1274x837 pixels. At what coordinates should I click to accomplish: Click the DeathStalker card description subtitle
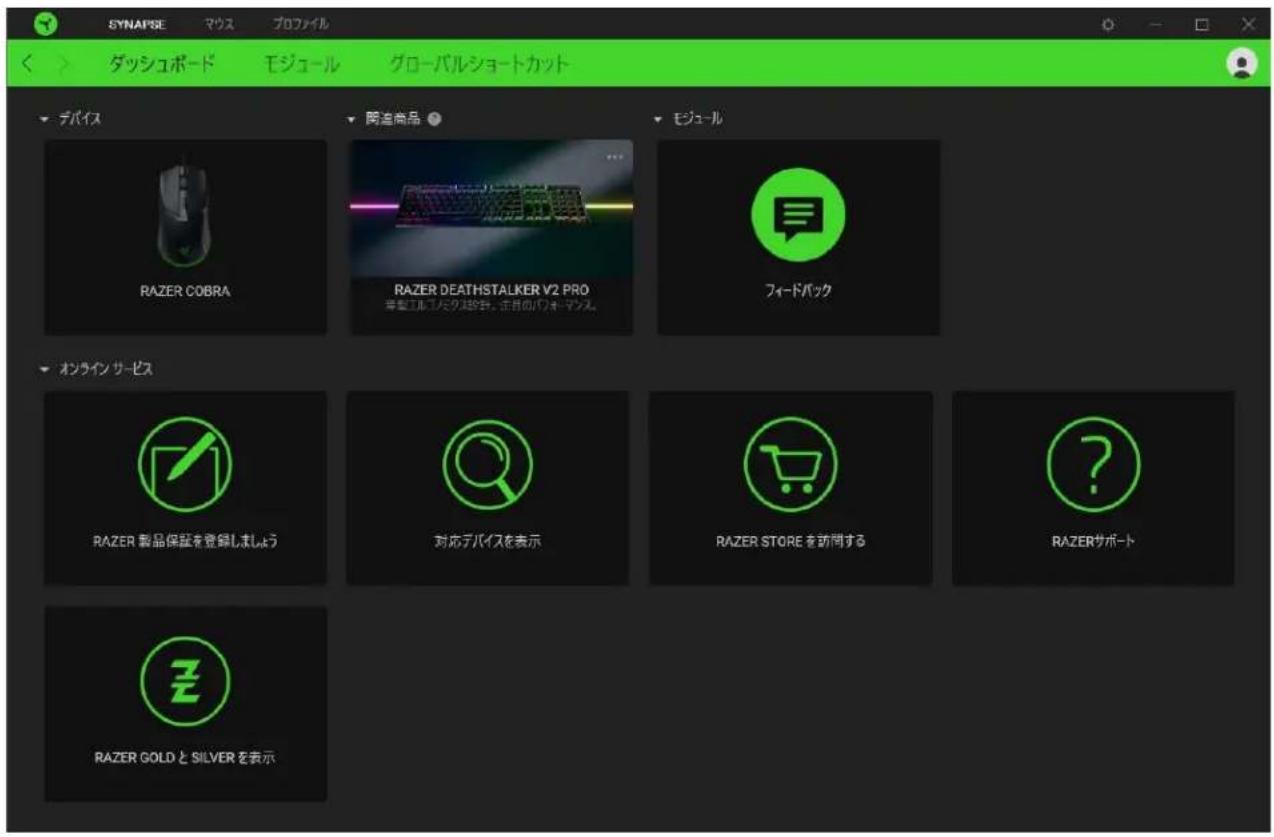pyautogui.click(x=491, y=305)
